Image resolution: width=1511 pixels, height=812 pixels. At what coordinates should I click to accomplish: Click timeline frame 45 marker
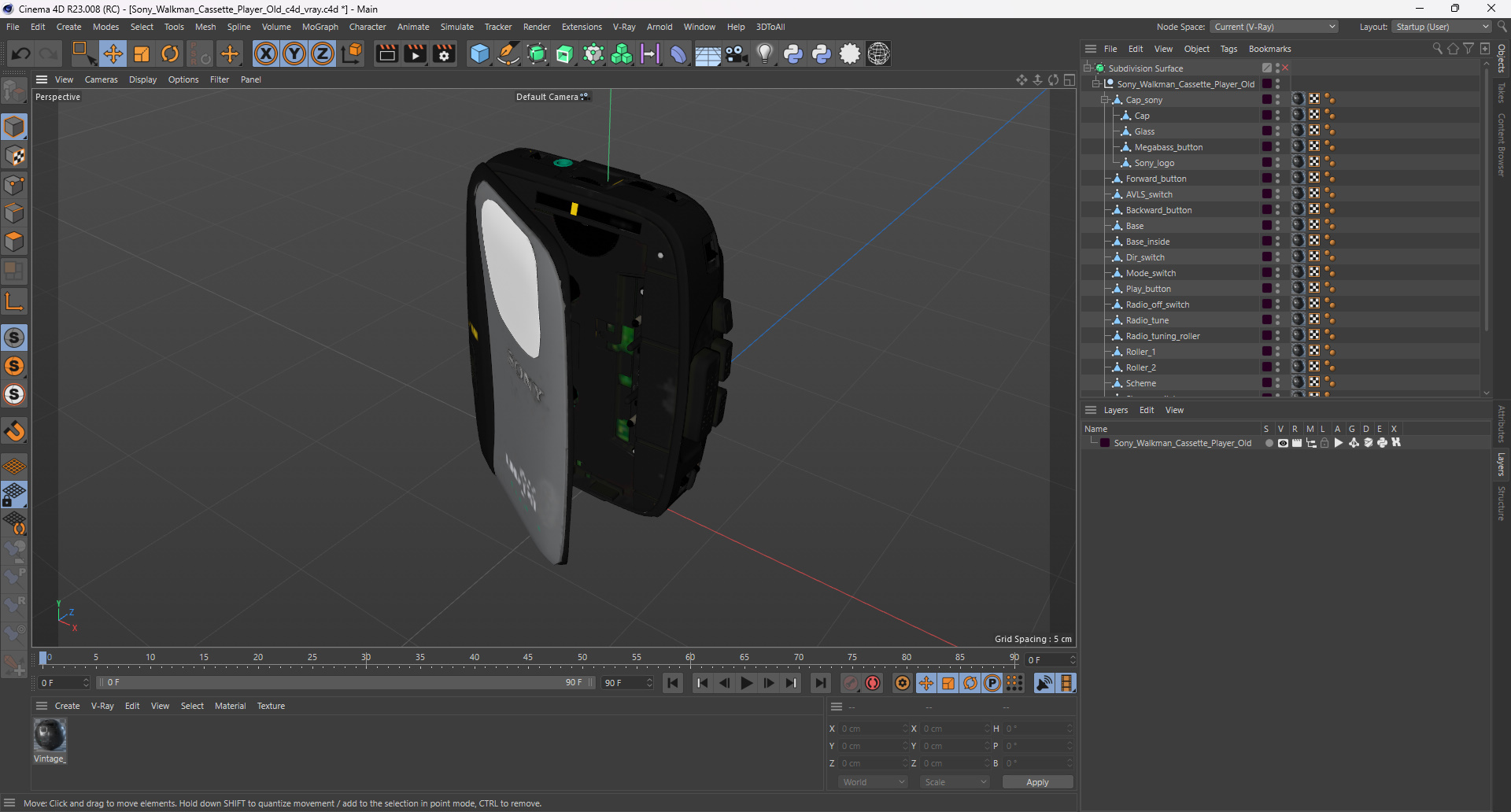point(528,658)
